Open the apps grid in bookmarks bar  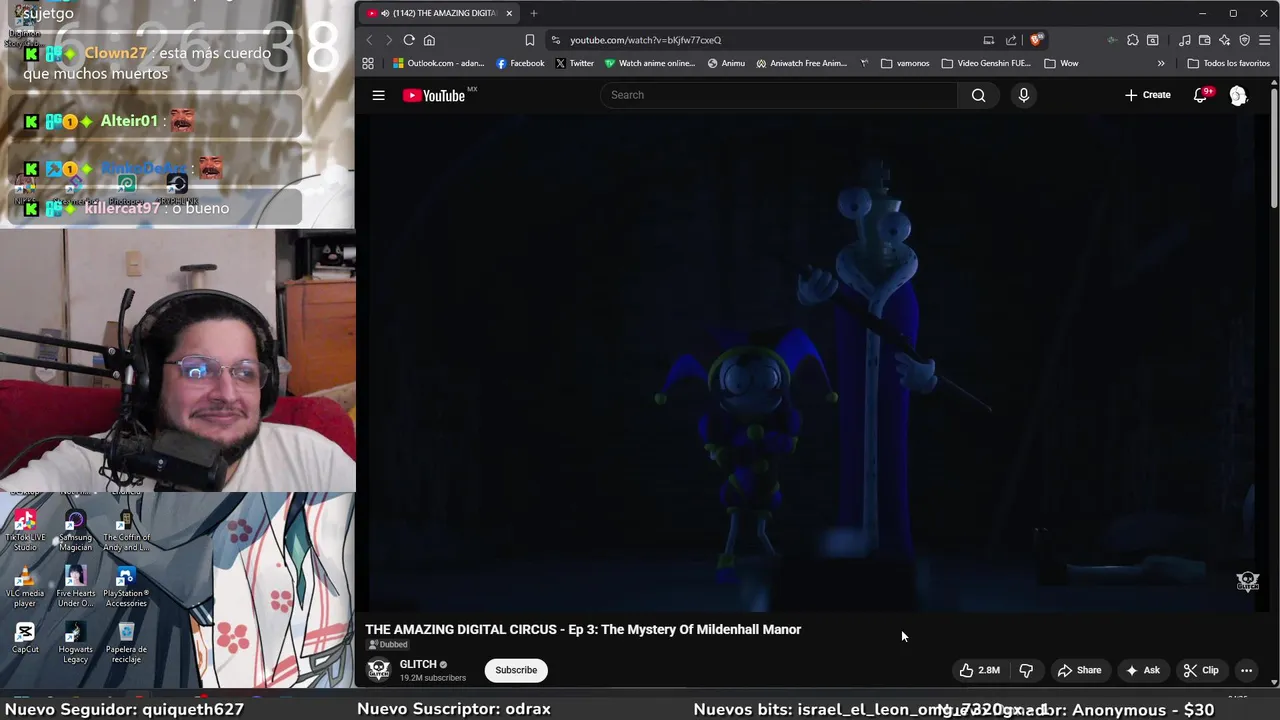(x=368, y=63)
